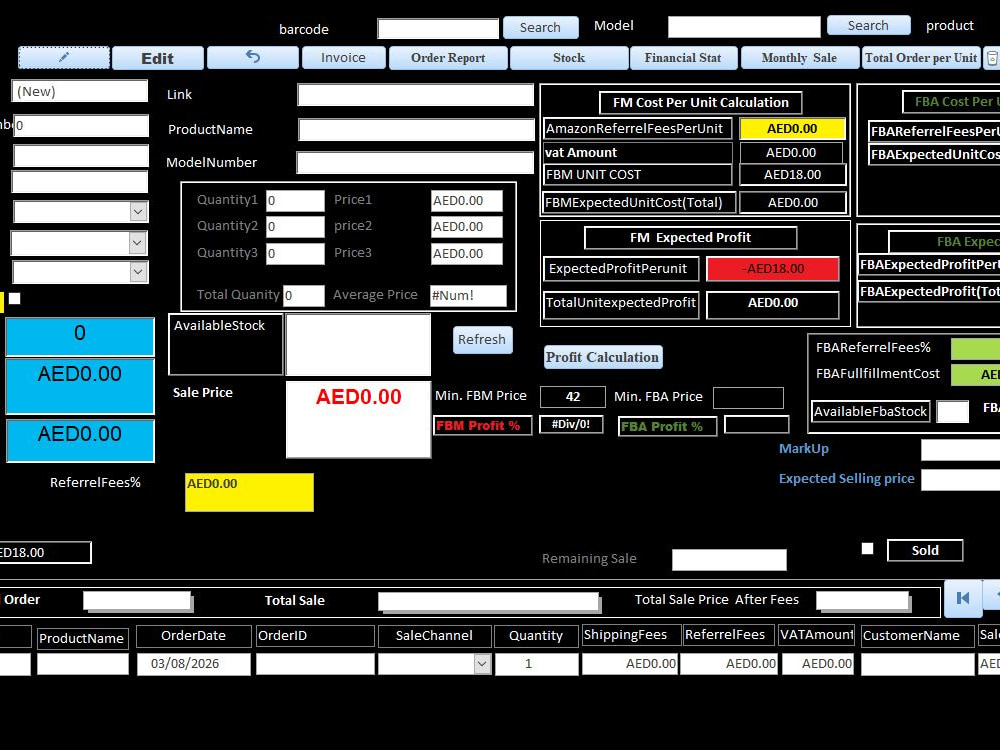Viewport: 1000px width, 750px height.
Task: Open the Order Report
Action: pos(448,57)
